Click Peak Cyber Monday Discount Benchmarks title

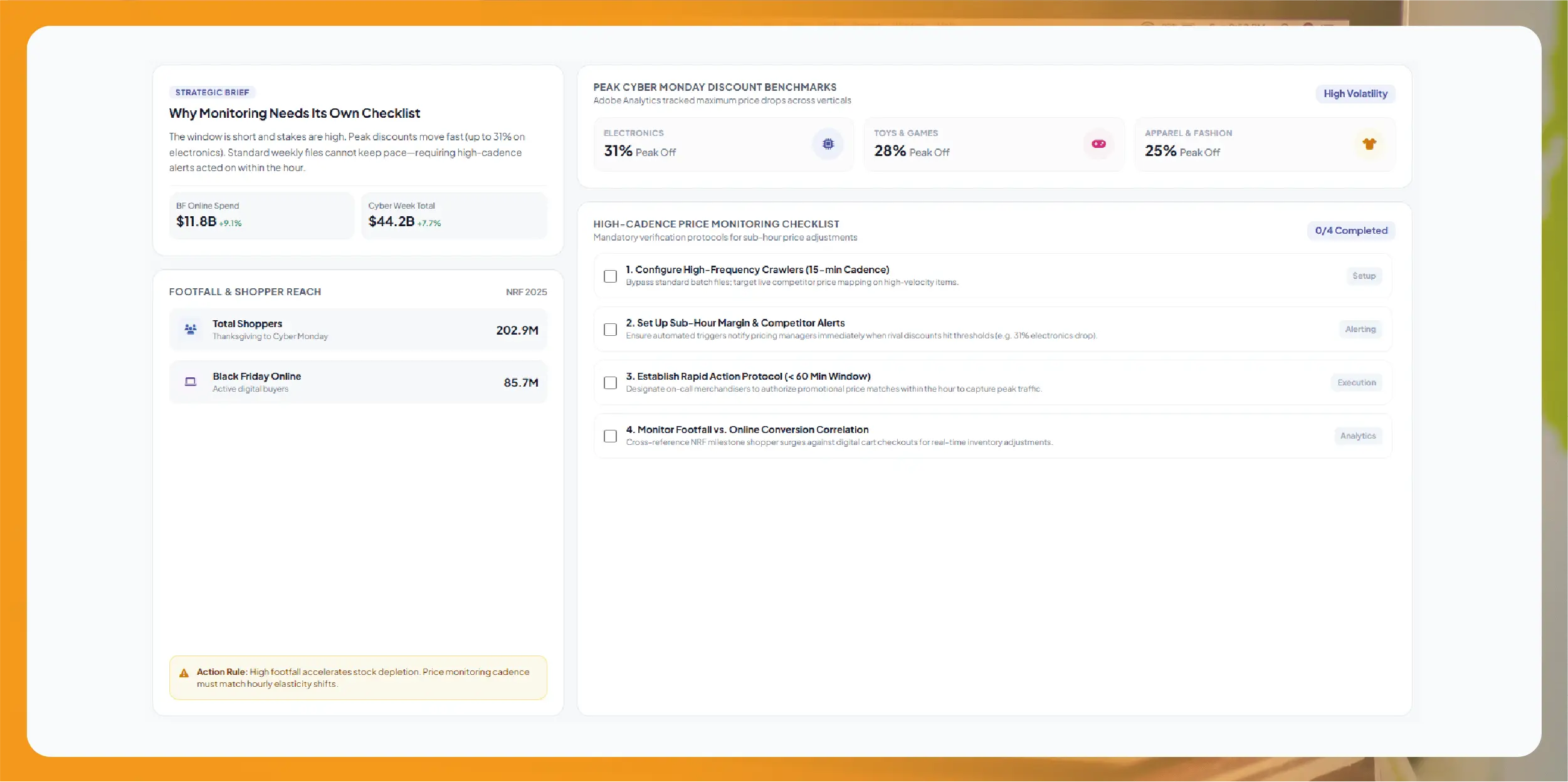(x=715, y=87)
